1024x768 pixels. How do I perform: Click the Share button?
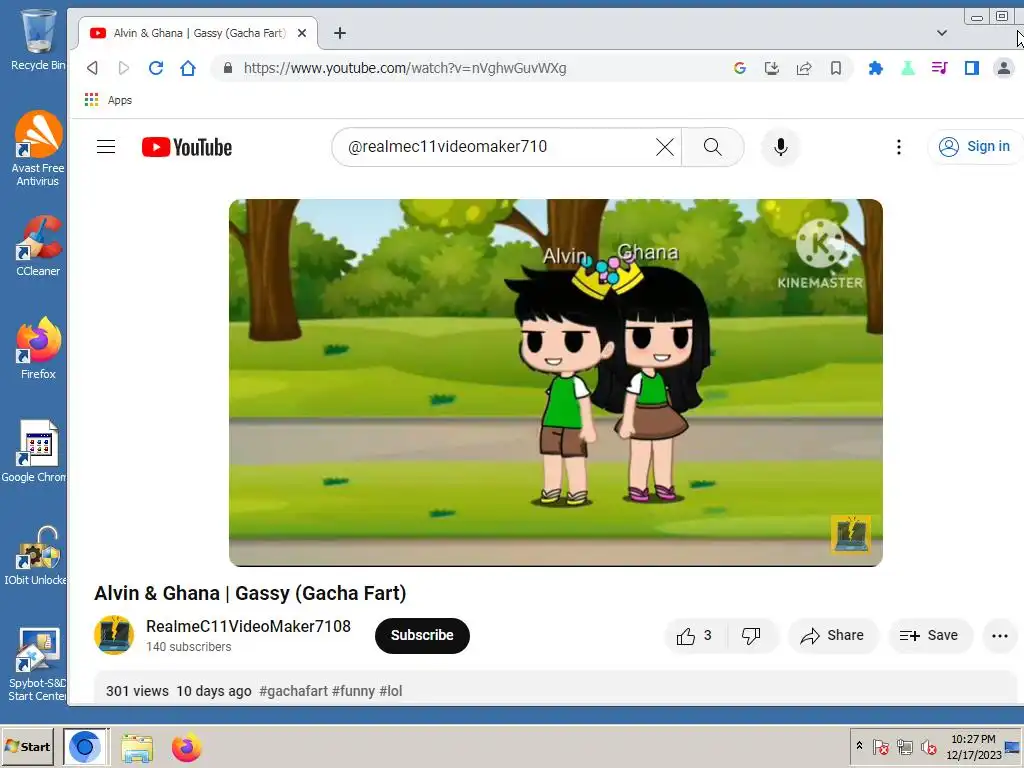coord(832,635)
